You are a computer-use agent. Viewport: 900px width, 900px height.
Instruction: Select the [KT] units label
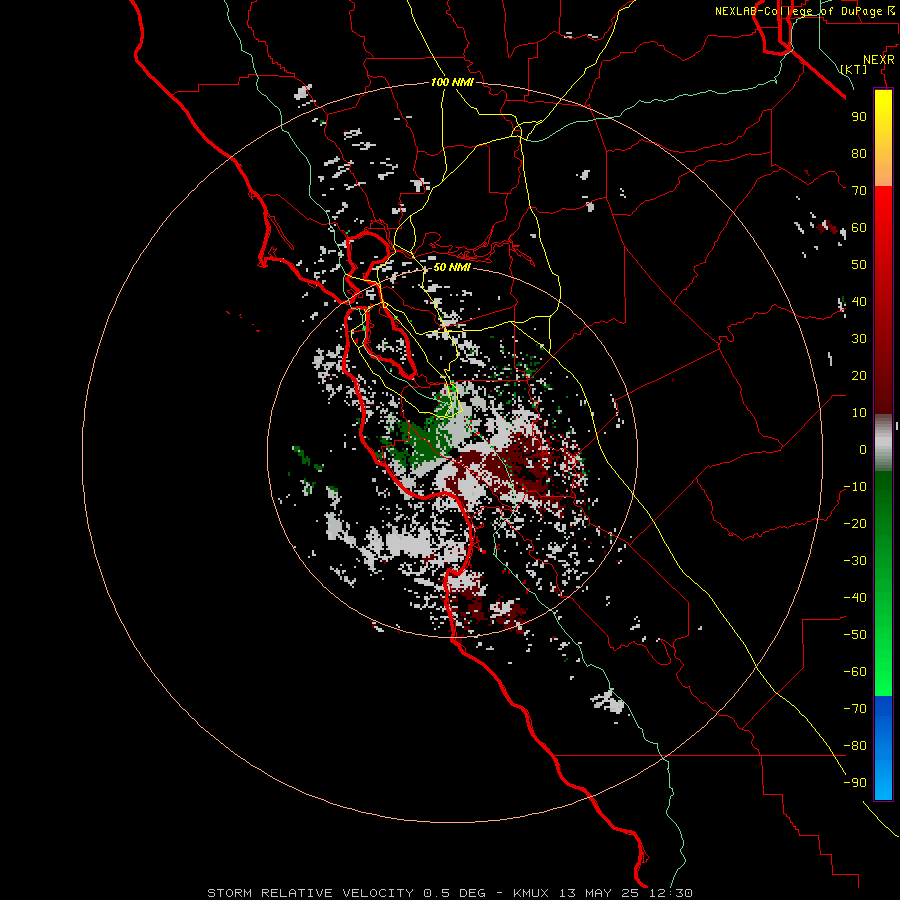[853, 69]
